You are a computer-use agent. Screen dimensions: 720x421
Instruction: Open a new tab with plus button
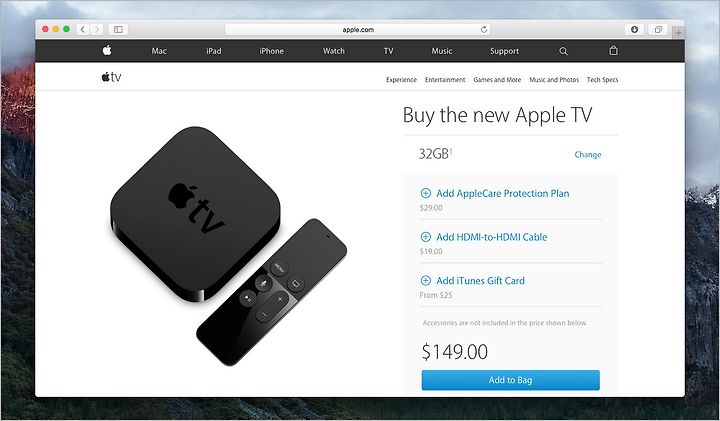[x=678, y=32]
